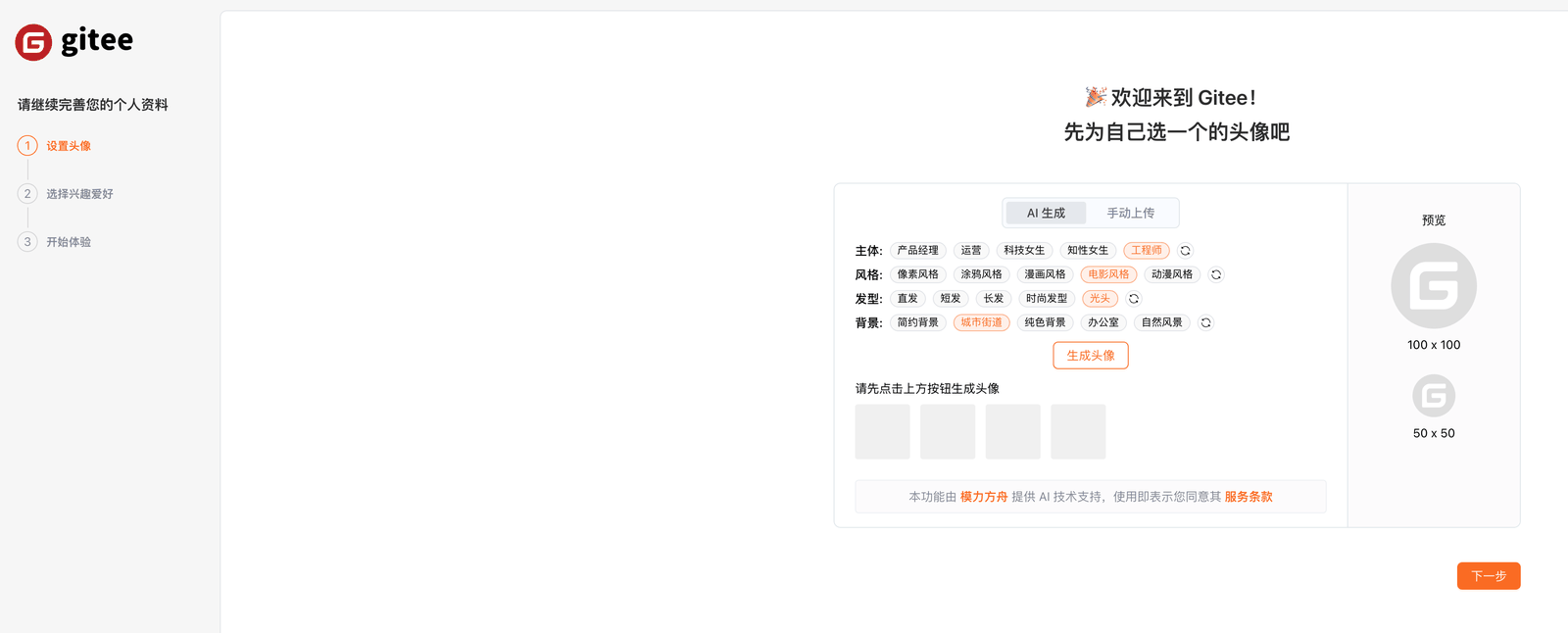Viewport: 1568px width, 633px height.
Task: Click the first empty avatar placeholder
Action: click(883, 432)
